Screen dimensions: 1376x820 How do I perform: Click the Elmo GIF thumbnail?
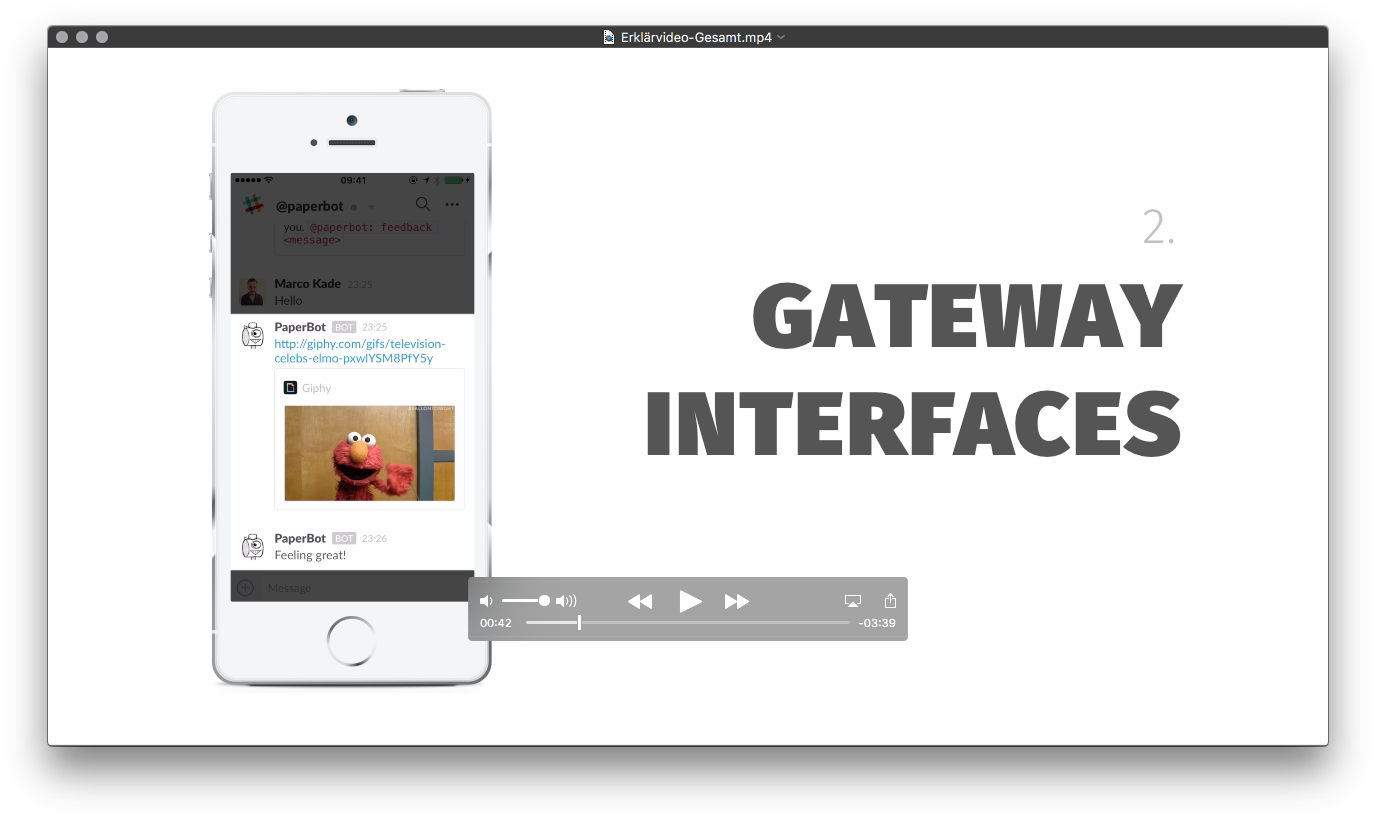(x=369, y=452)
